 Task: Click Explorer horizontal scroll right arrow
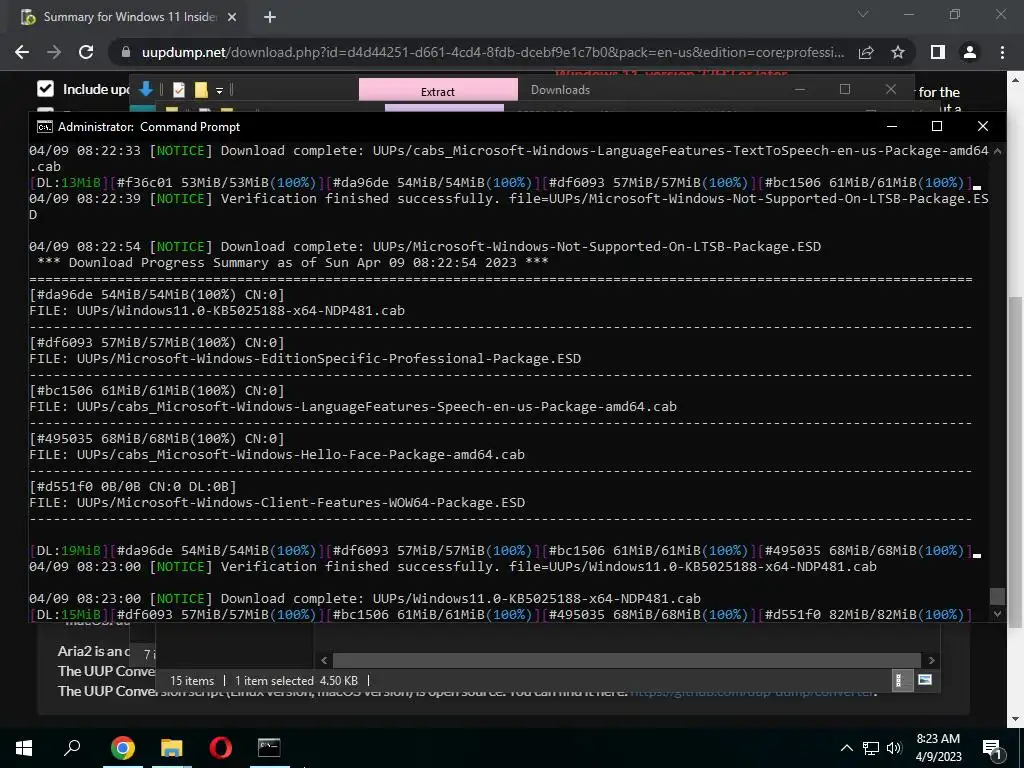(931, 660)
